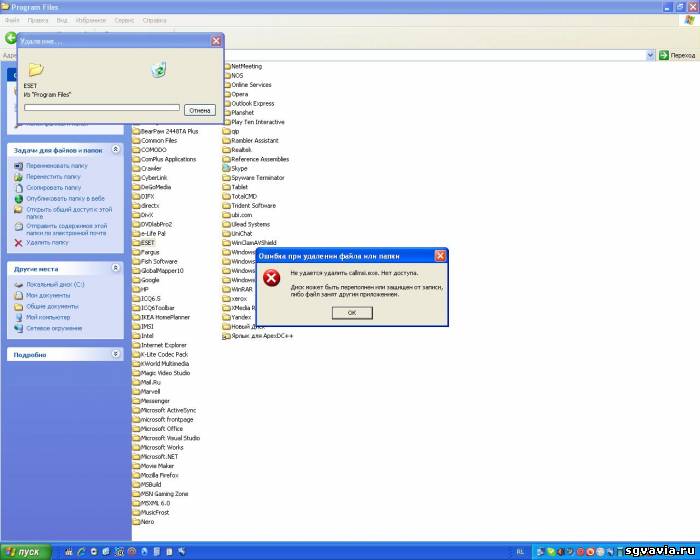Select the Opera folder icon
700x560 pixels.
[x=226, y=94]
